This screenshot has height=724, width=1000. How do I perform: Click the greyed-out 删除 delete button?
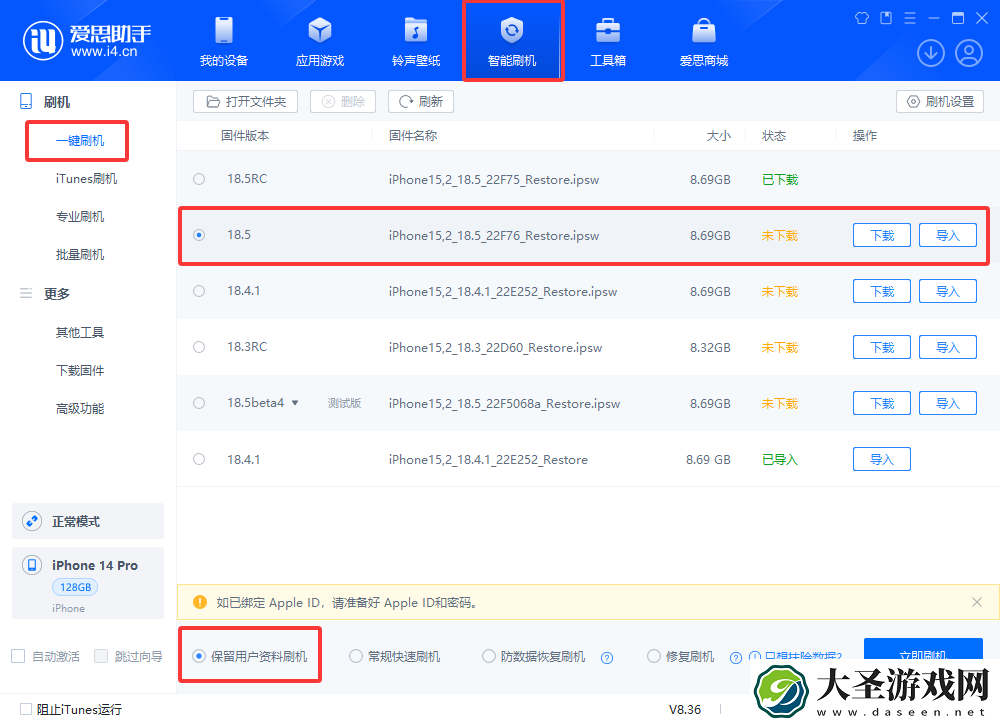(343, 101)
